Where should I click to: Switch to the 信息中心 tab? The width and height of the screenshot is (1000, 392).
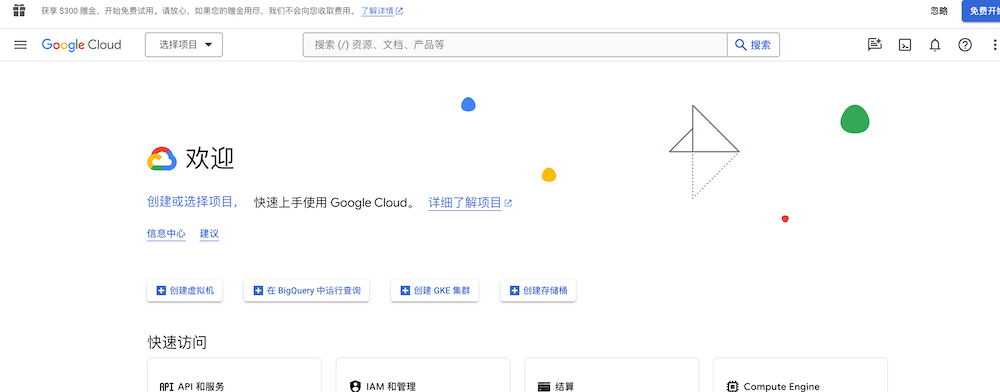166,233
